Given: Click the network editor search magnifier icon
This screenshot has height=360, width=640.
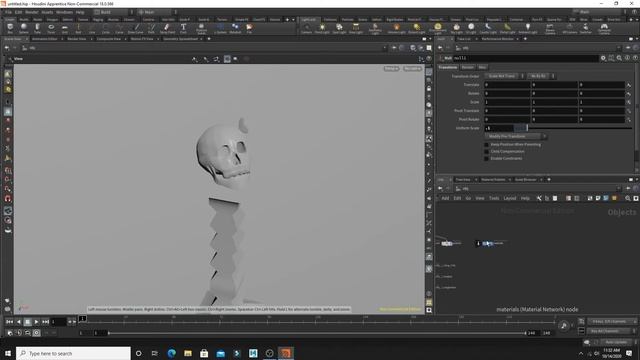Looking at the screenshot, I should click(x=627, y=198).
